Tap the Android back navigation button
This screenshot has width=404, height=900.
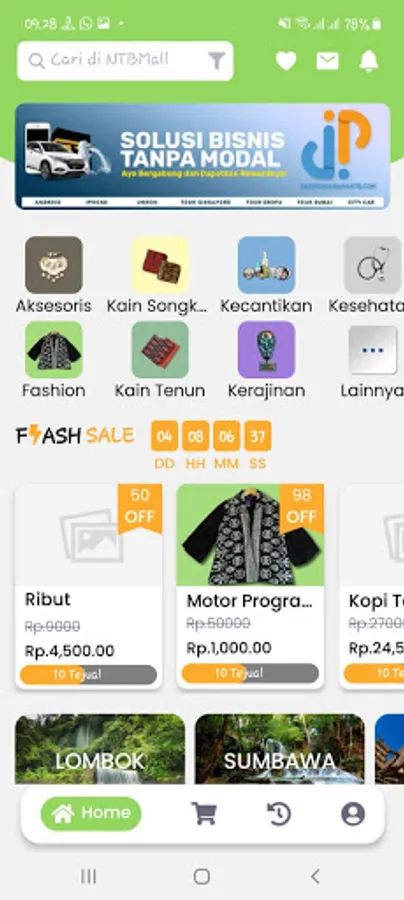[x=314, y=876]
